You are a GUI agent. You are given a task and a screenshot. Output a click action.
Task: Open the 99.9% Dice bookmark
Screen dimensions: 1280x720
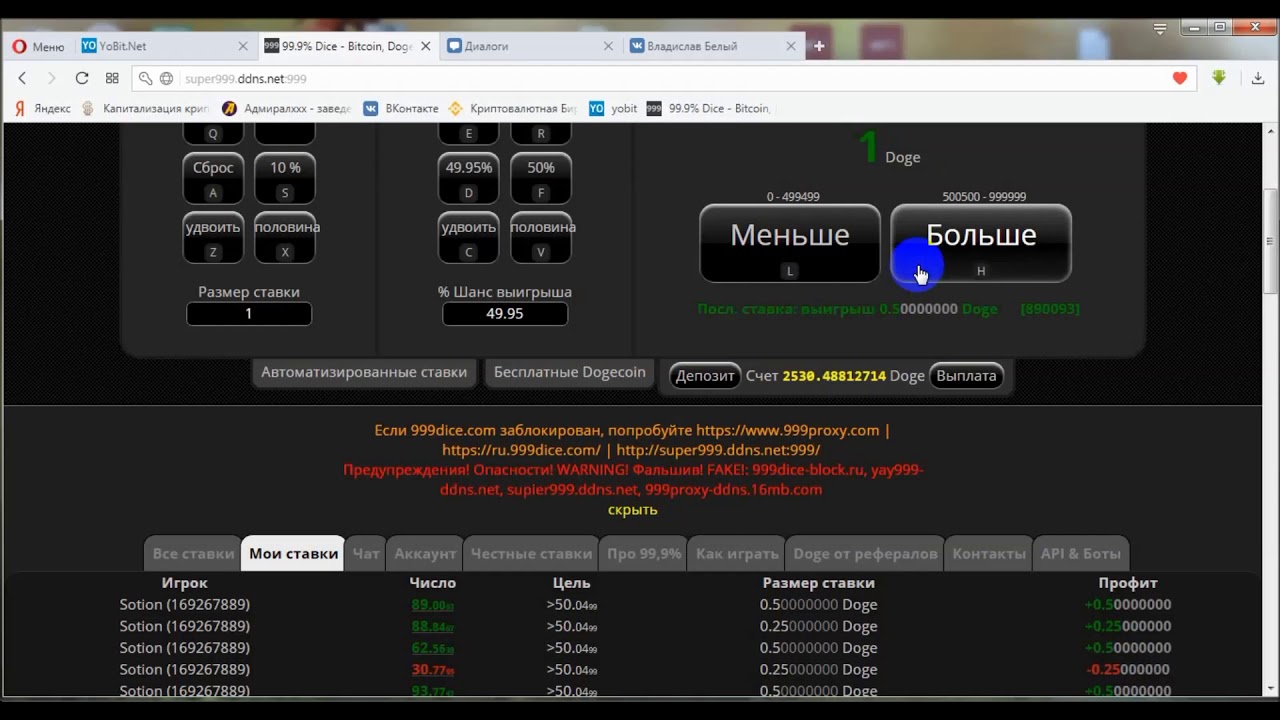pos(709,108)
